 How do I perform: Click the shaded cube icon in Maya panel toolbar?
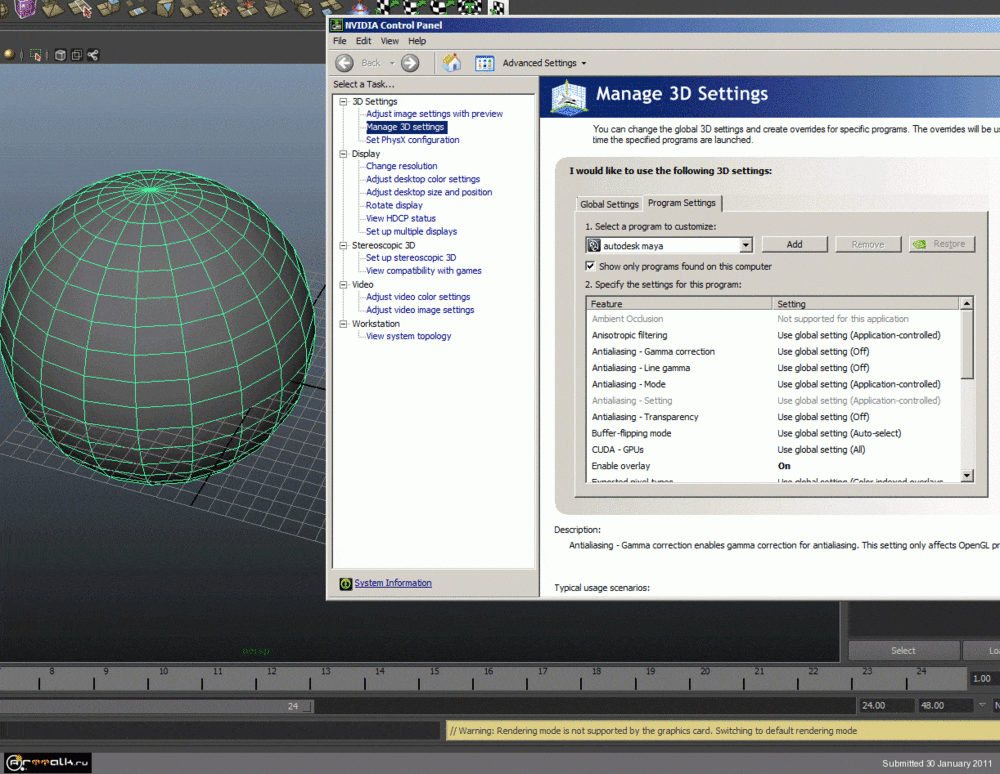pyautogui.click(x=60, y=55)
